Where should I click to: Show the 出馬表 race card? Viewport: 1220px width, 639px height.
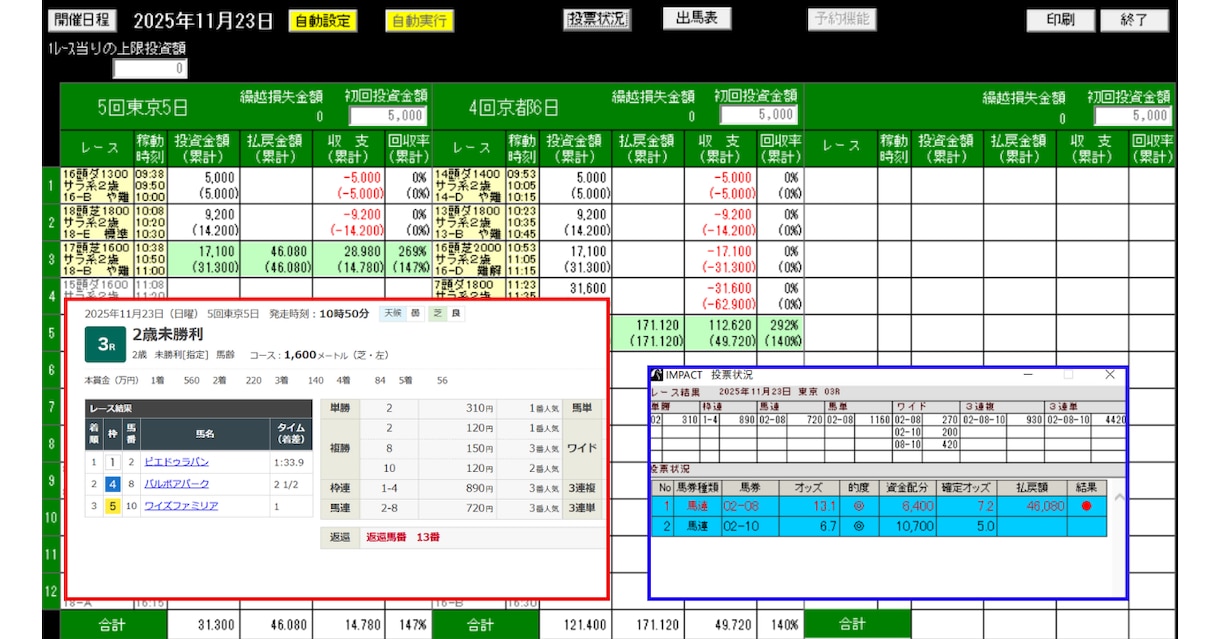tap(697, 19)
